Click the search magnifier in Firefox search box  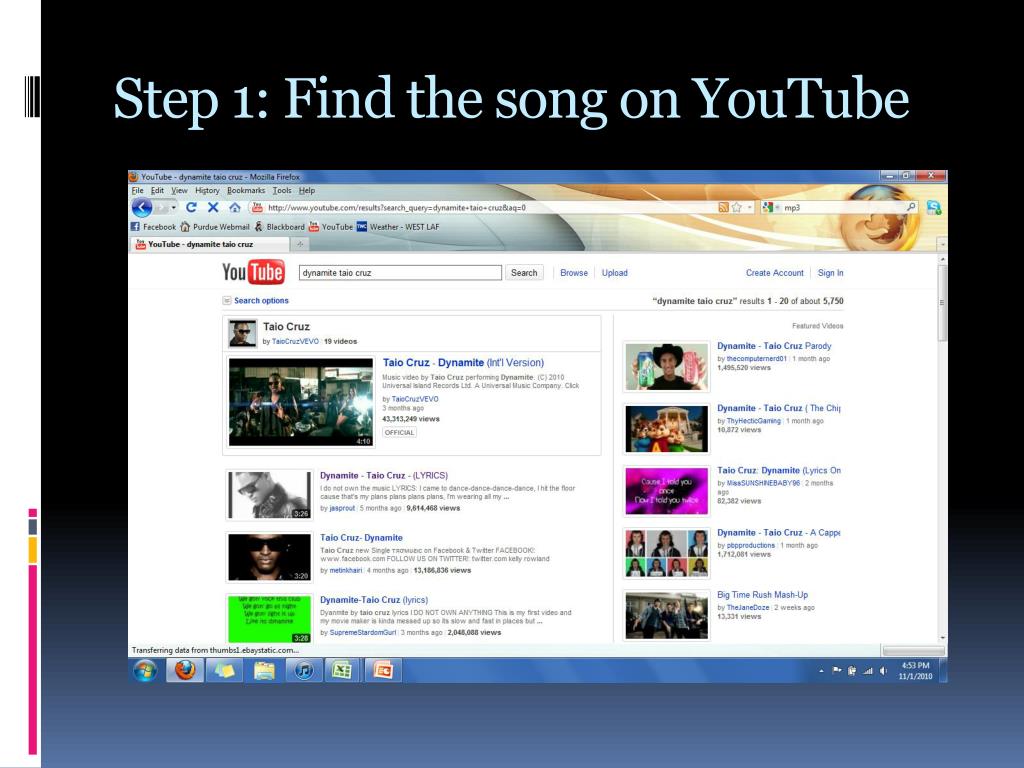910,207
